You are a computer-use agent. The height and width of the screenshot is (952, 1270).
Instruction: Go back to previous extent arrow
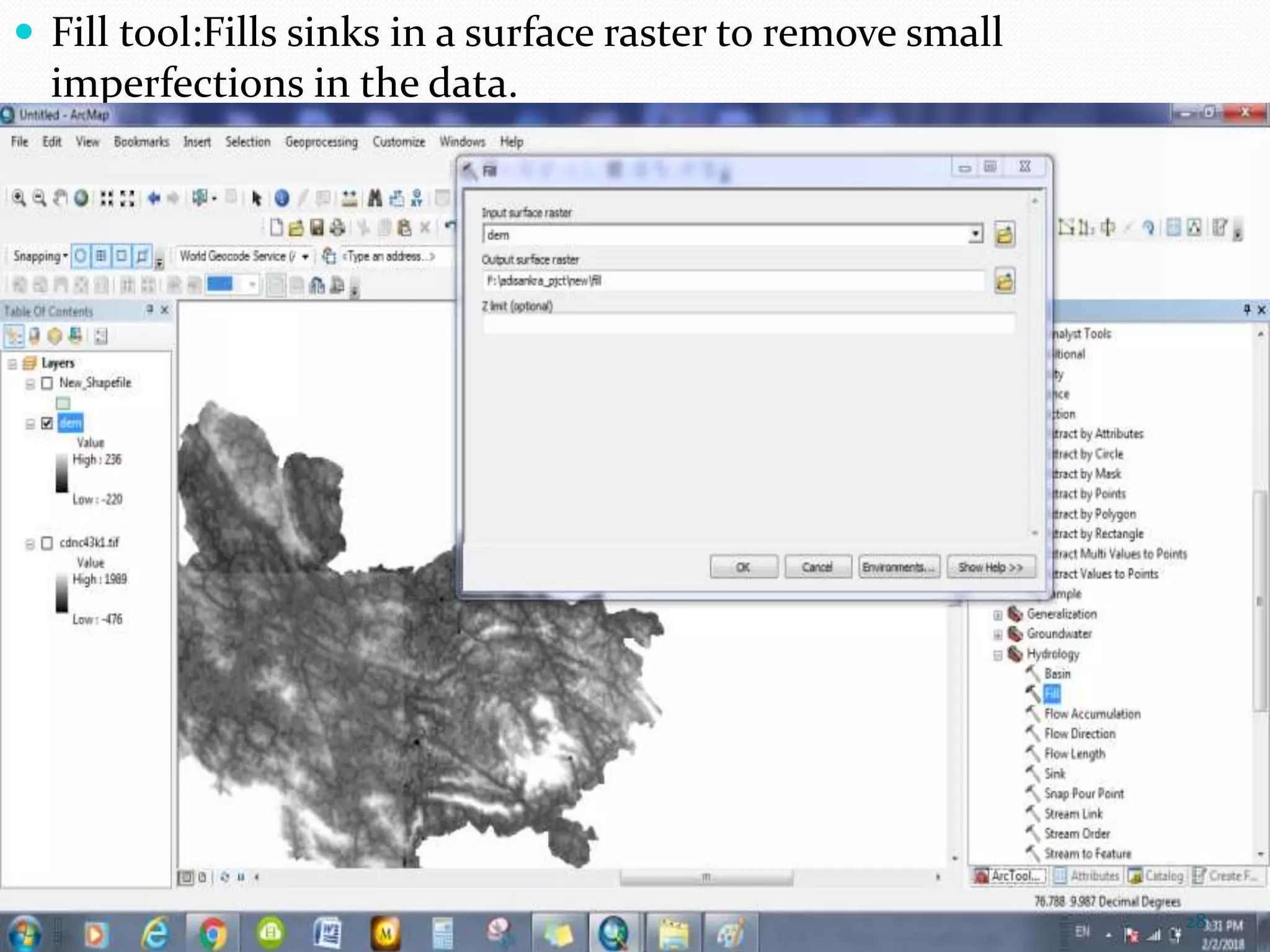pos(154,198)
